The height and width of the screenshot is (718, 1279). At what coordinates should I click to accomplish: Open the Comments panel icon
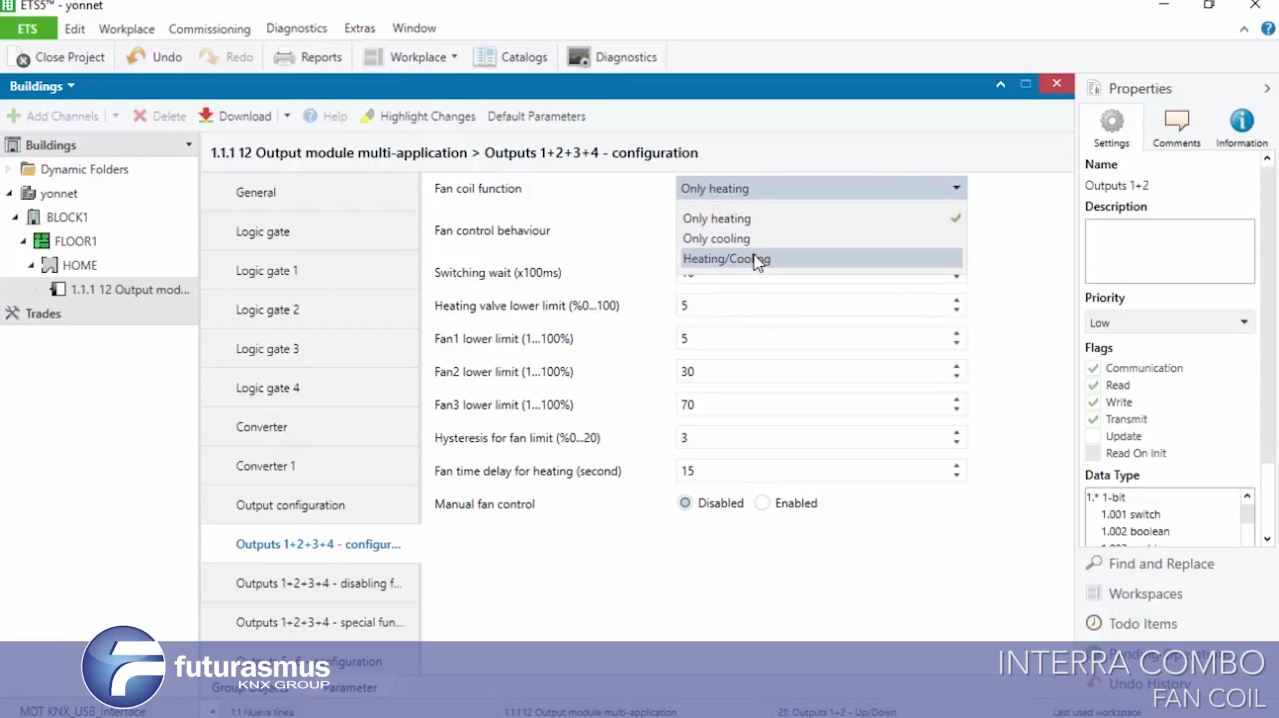[1176, 122]
